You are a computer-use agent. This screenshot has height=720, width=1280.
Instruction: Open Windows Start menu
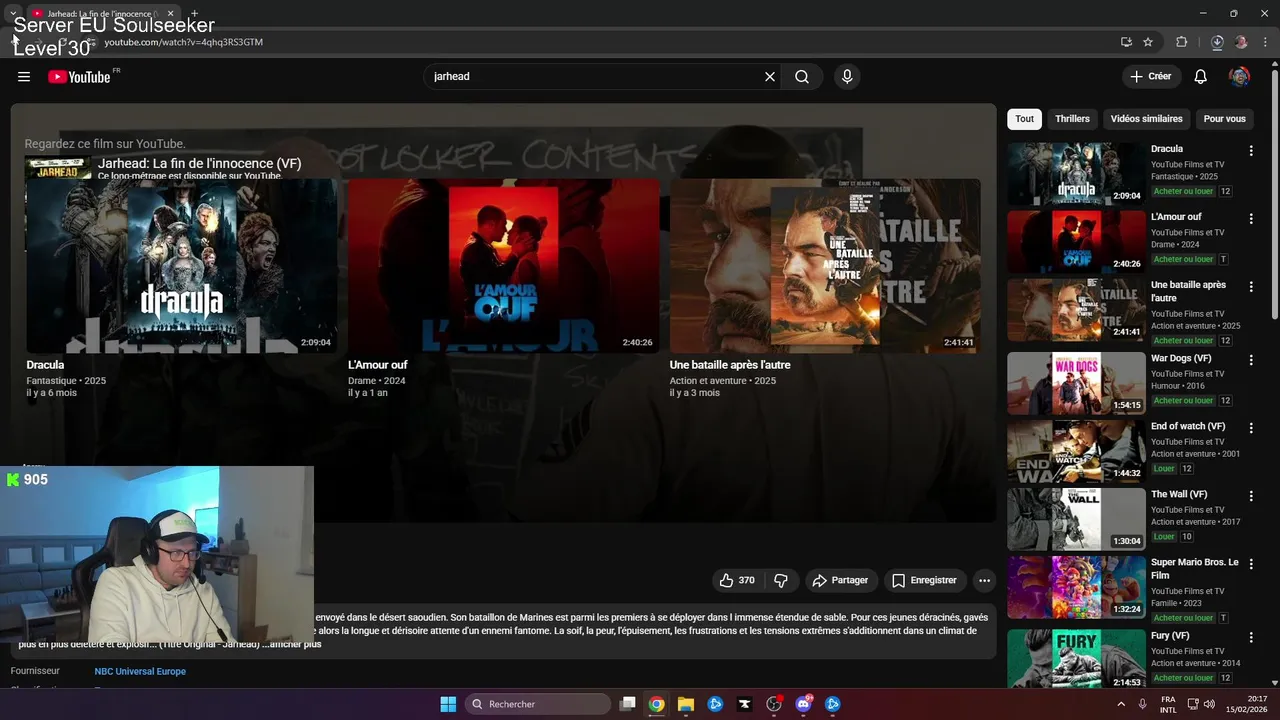pyautogui.click(x=448, y=704)
